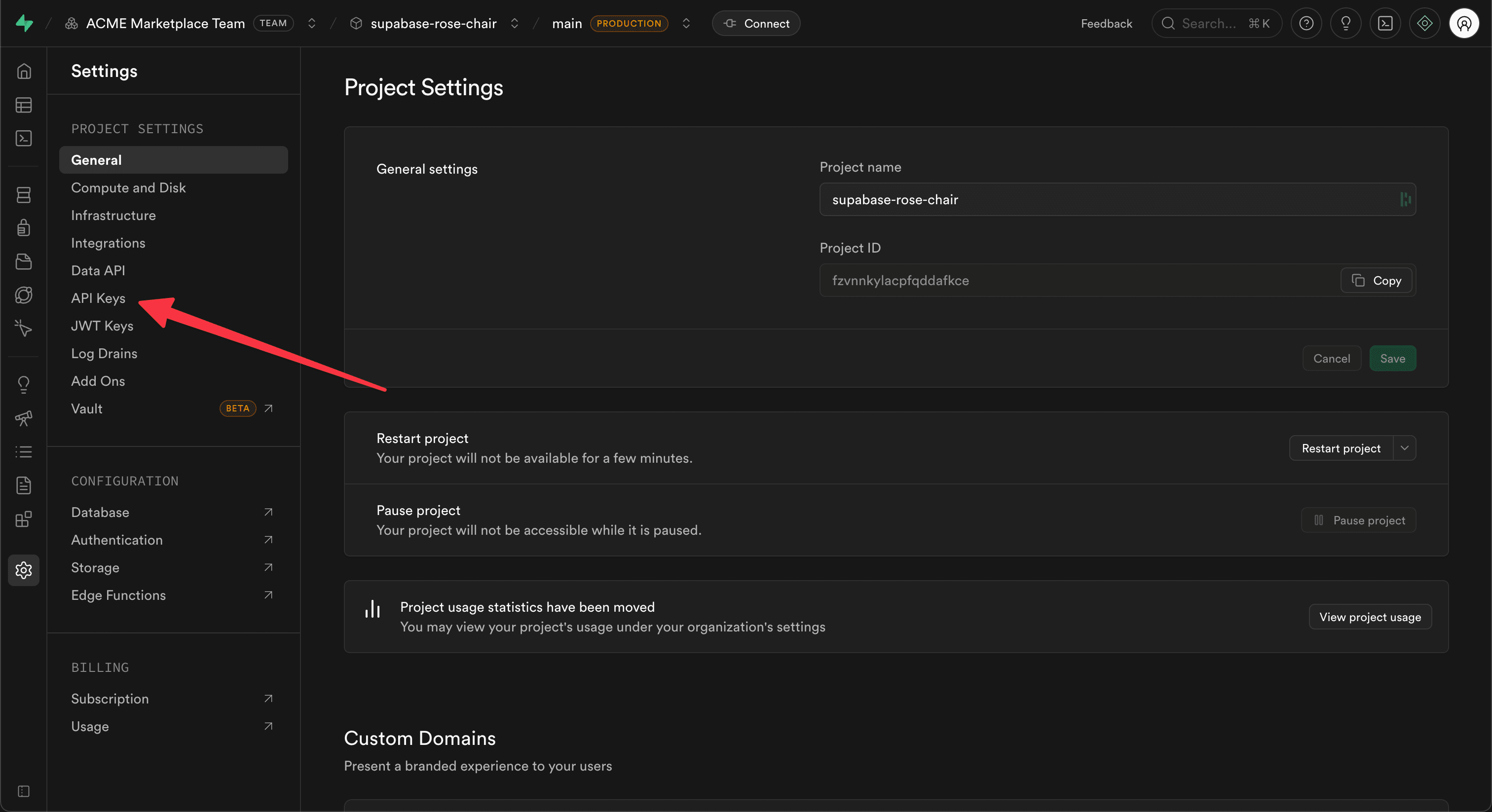Open the Restart project dropdown arrow
Image resolution: width=1492 pixels, height=812 pixels.
point(1405,448)
